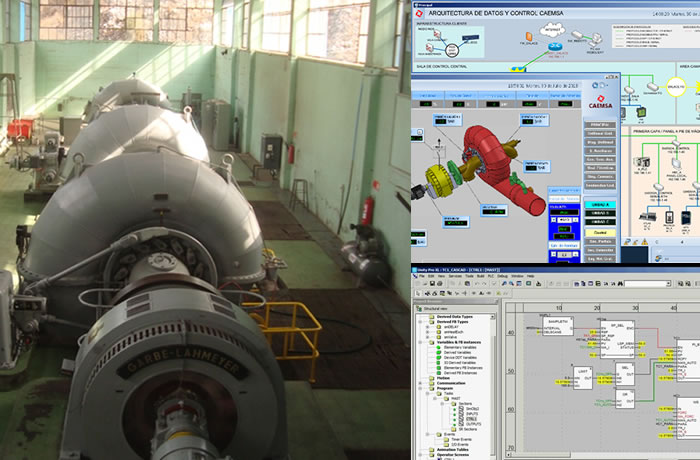The height and width of the screenshot is (460, 700).
Task: Select Derived Data Types in project tree
Action: click(455, 317)
